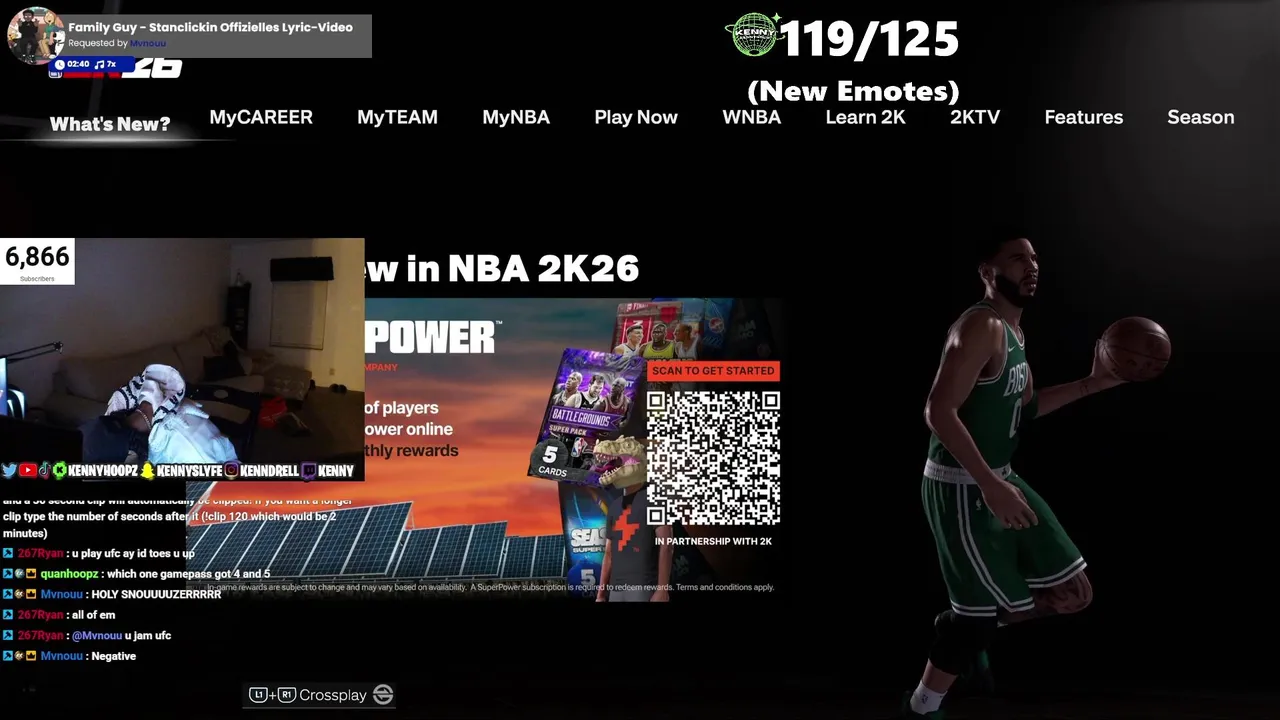
Task: Click the 'SCAN TO GET STARTED' red banner
Action: [x=713, y=370]
